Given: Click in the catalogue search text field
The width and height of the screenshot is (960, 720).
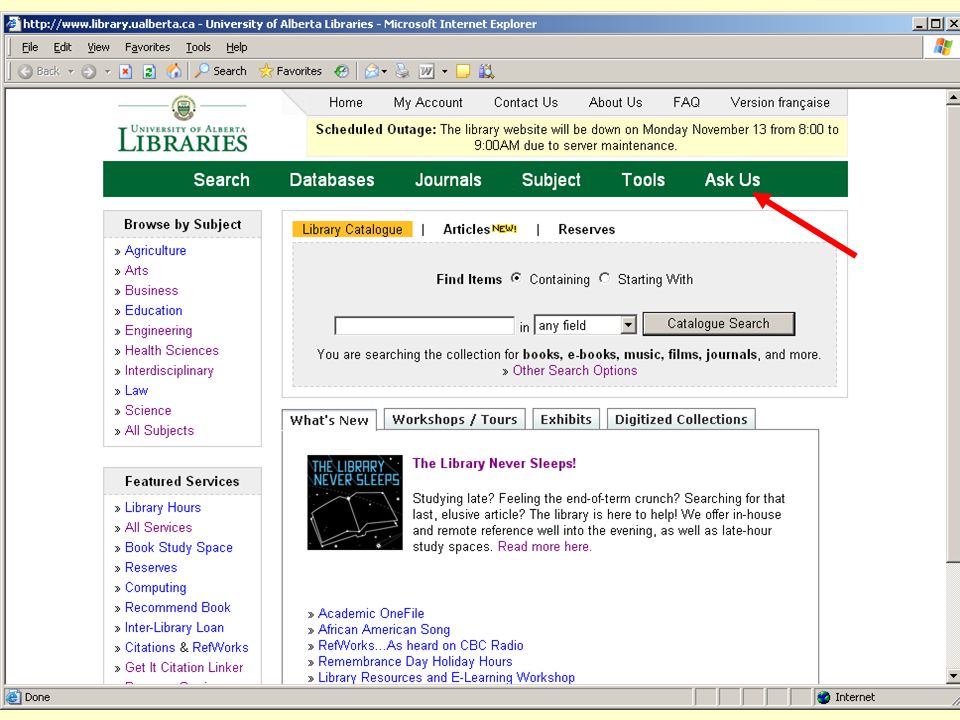Looking at the screenshot, I should coord(424,325).
